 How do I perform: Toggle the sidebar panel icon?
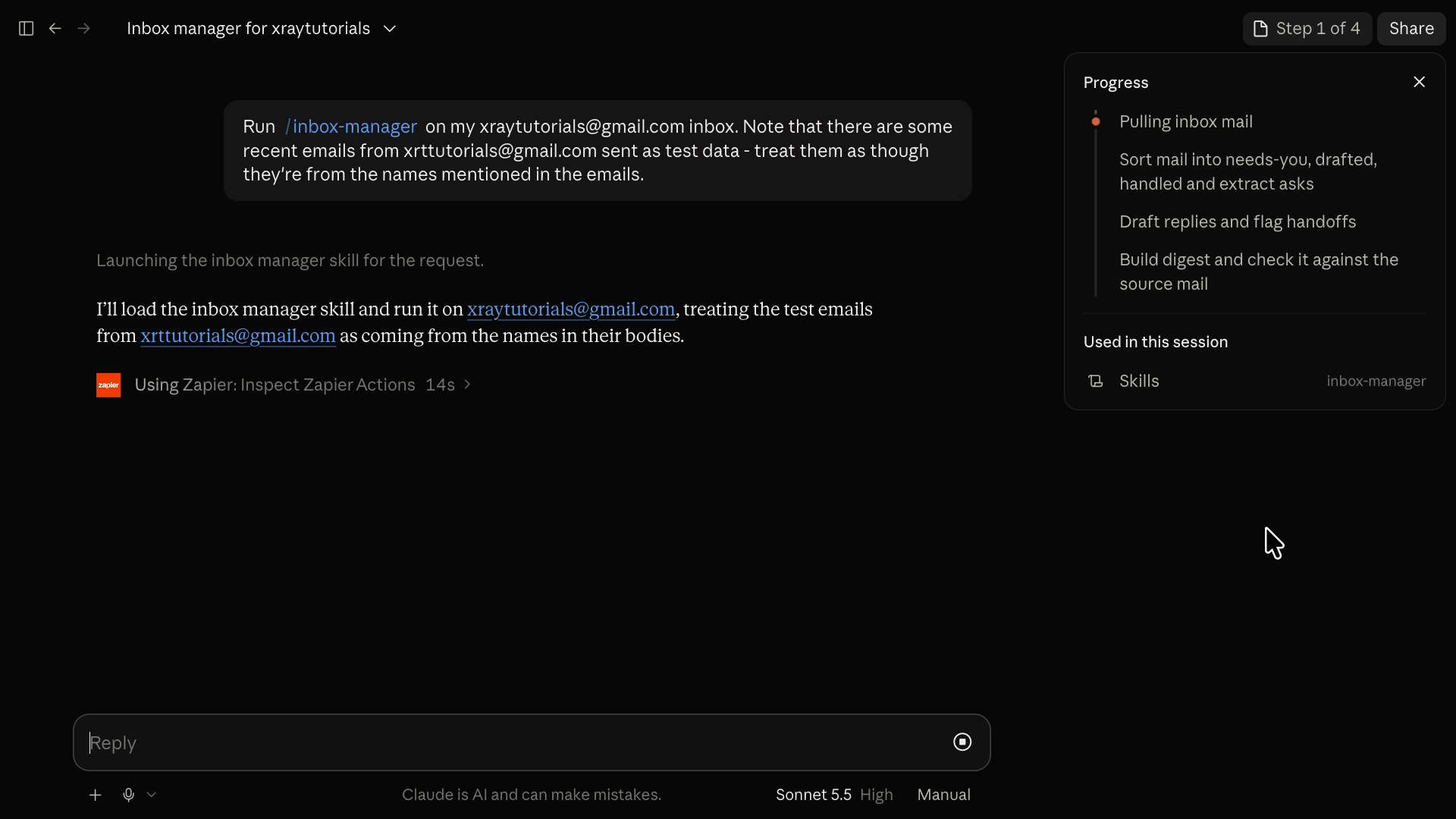[x=26, y=29]
